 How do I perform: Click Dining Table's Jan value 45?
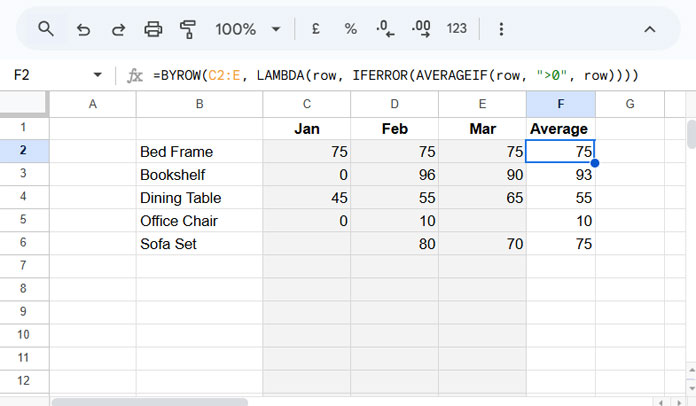[307, 197]
